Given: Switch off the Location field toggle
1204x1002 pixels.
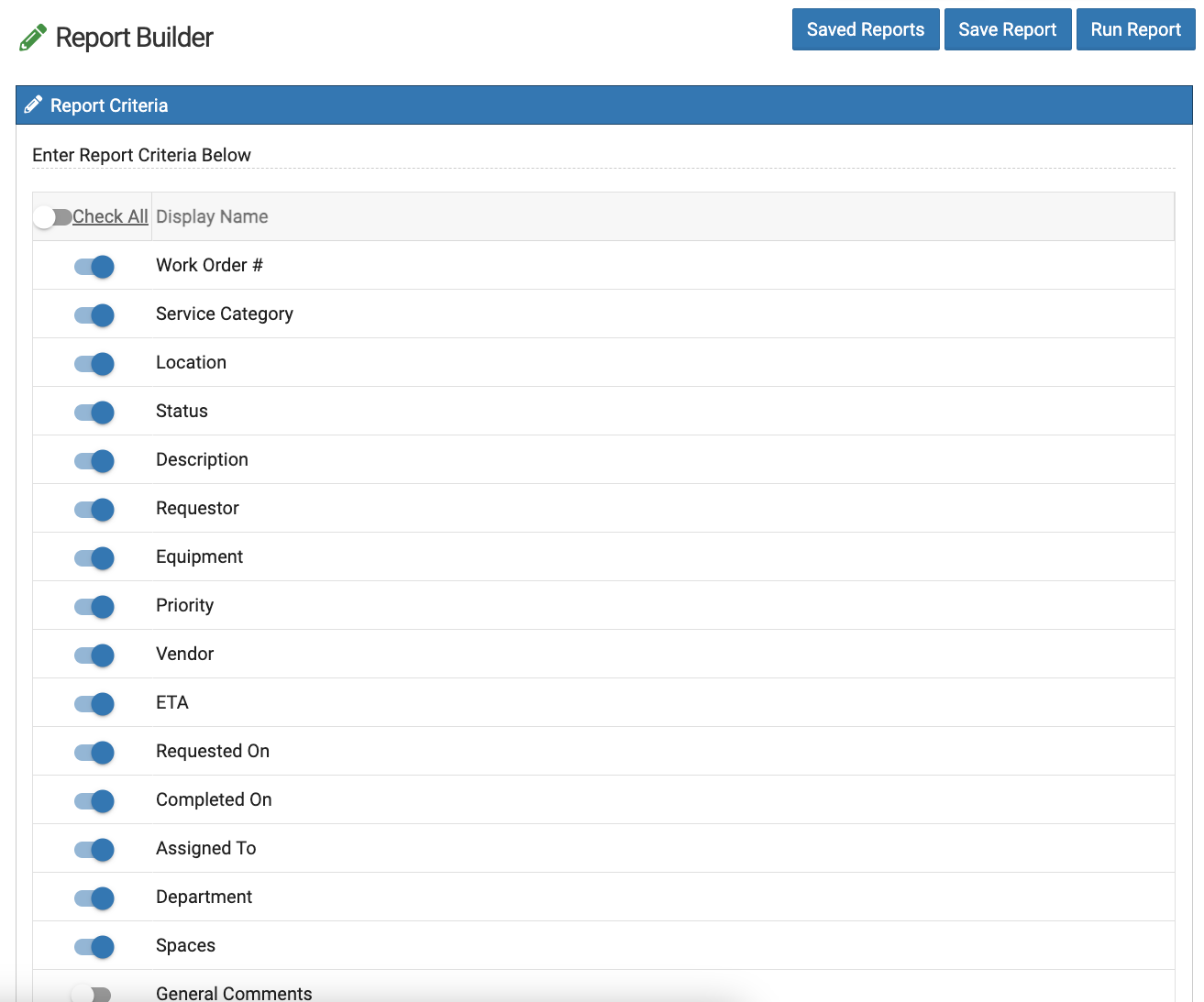Looking at the screenshot, I should (94, 363).
